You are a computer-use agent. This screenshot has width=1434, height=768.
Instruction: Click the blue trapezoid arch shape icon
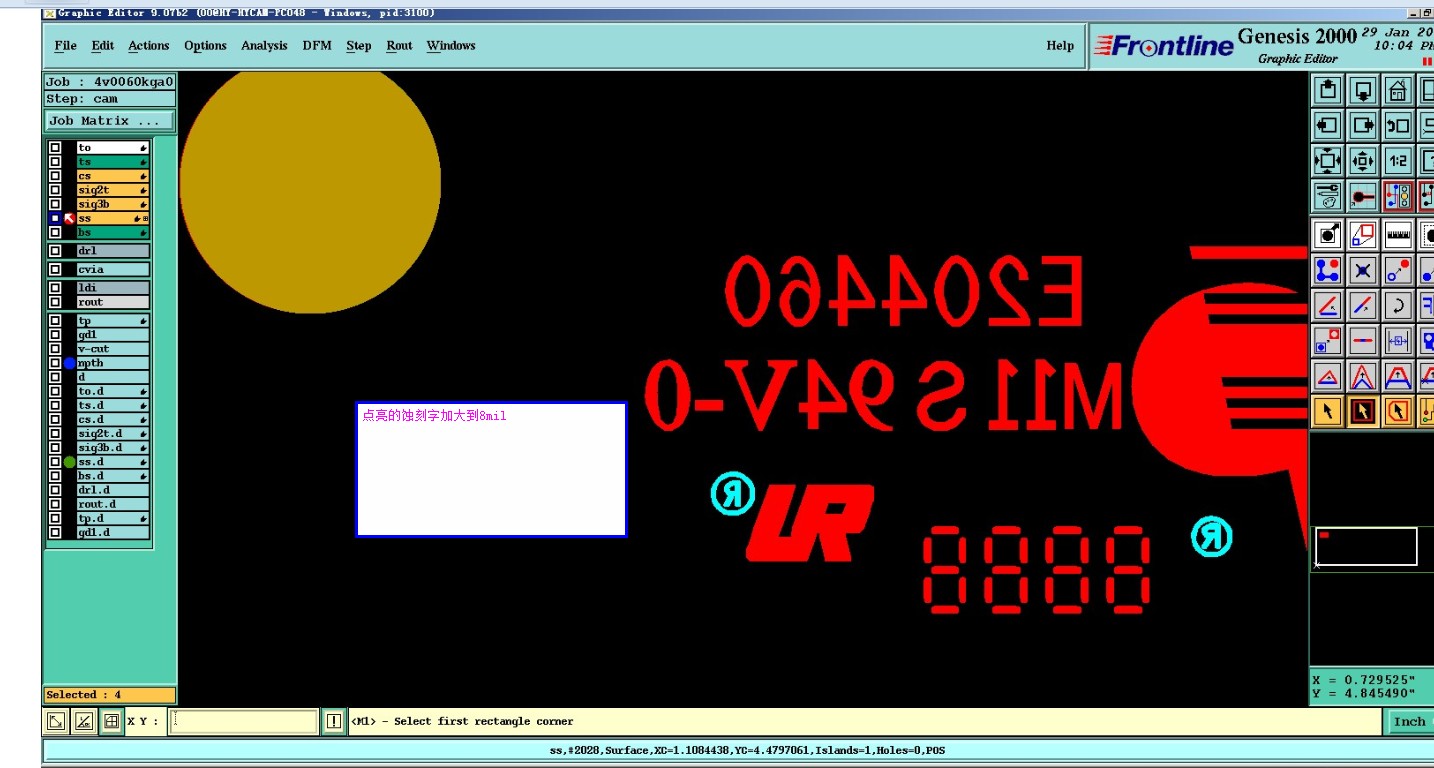pos(1398,376)
